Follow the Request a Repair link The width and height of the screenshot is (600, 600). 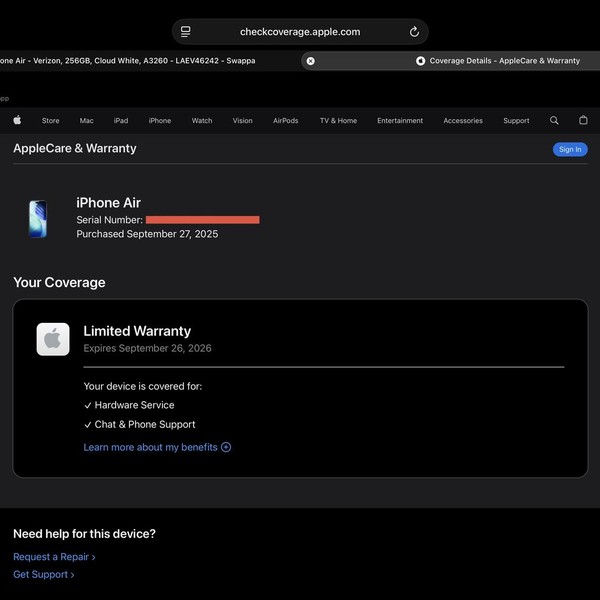click(54, 557)
